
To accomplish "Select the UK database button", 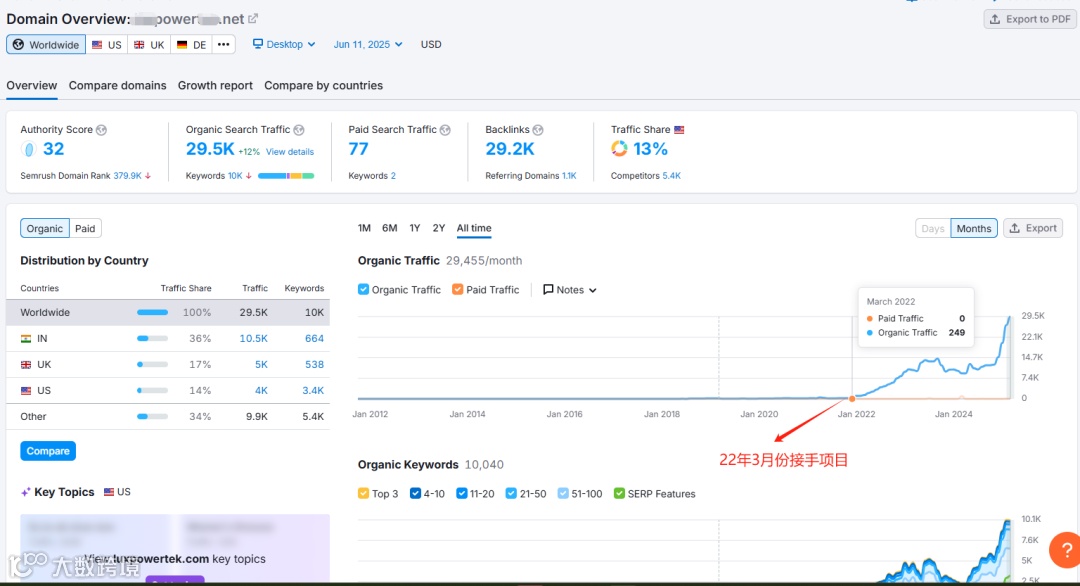I will [x=149, y=45].
